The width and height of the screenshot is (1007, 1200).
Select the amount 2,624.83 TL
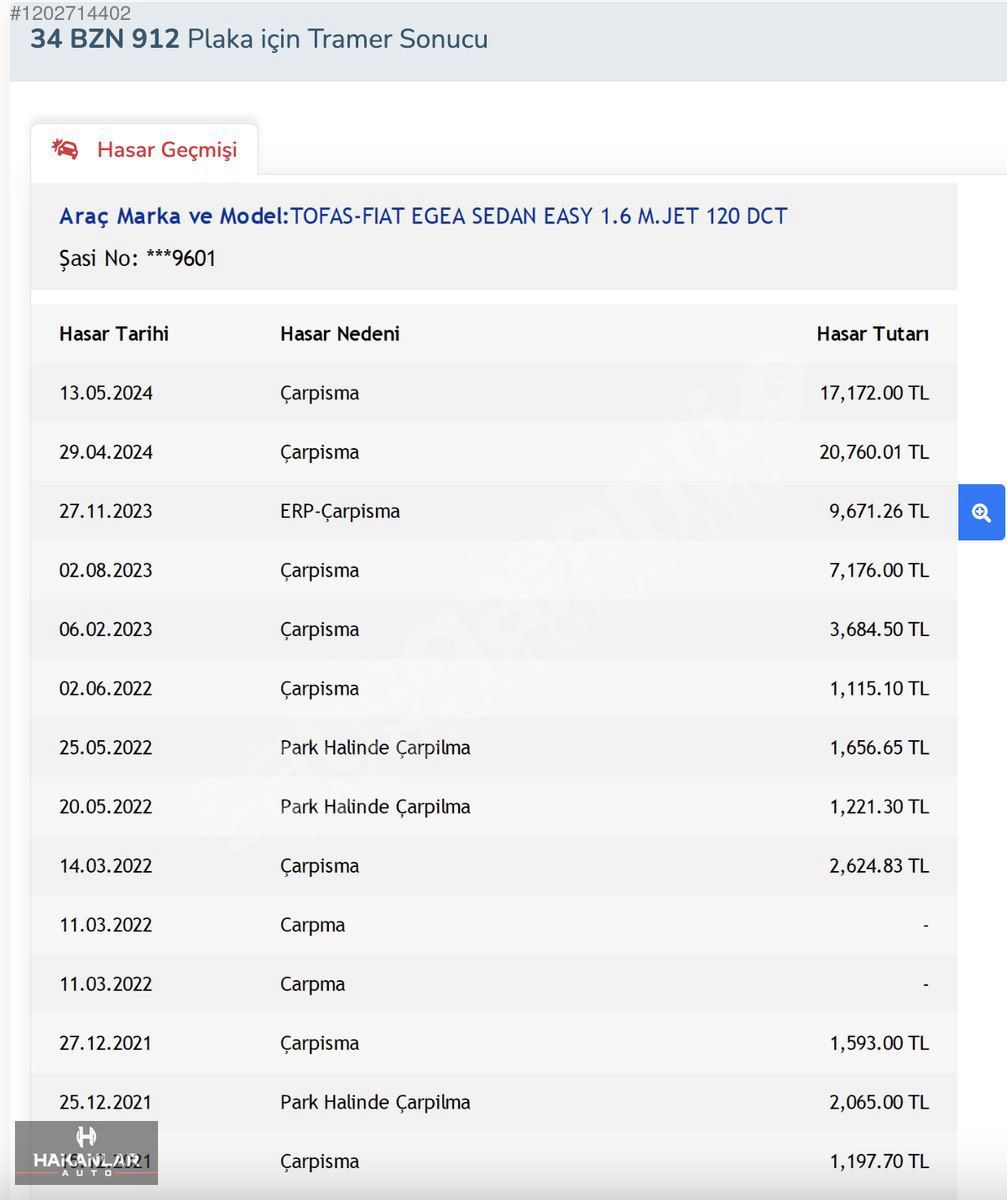[879, 865]
